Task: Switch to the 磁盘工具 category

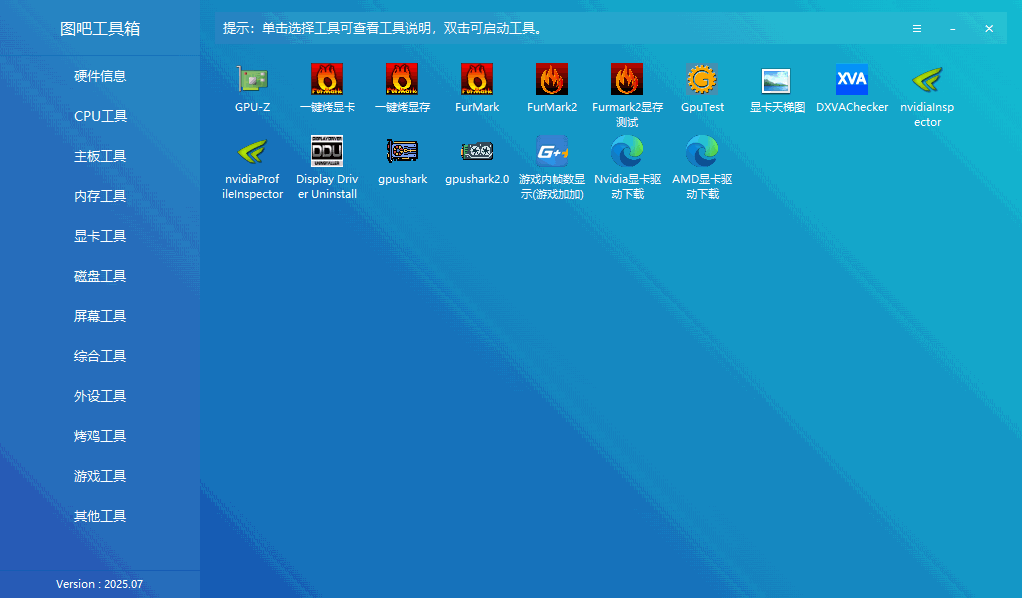Action: pos(100,276)
